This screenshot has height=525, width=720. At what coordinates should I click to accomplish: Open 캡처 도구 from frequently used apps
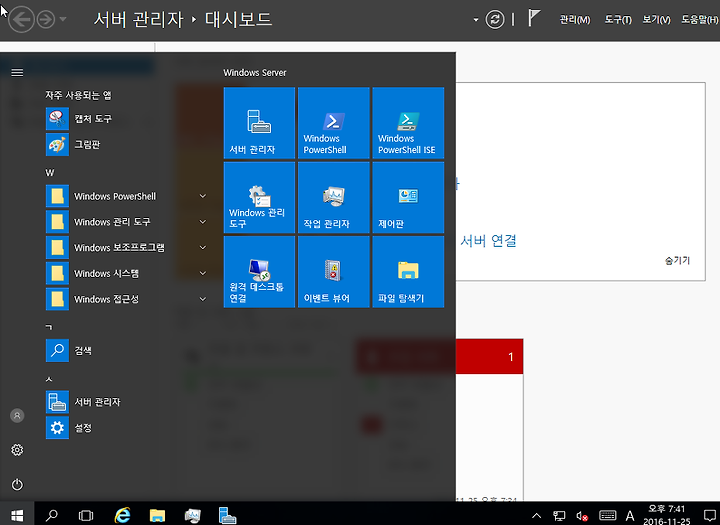tap(126, 119)
